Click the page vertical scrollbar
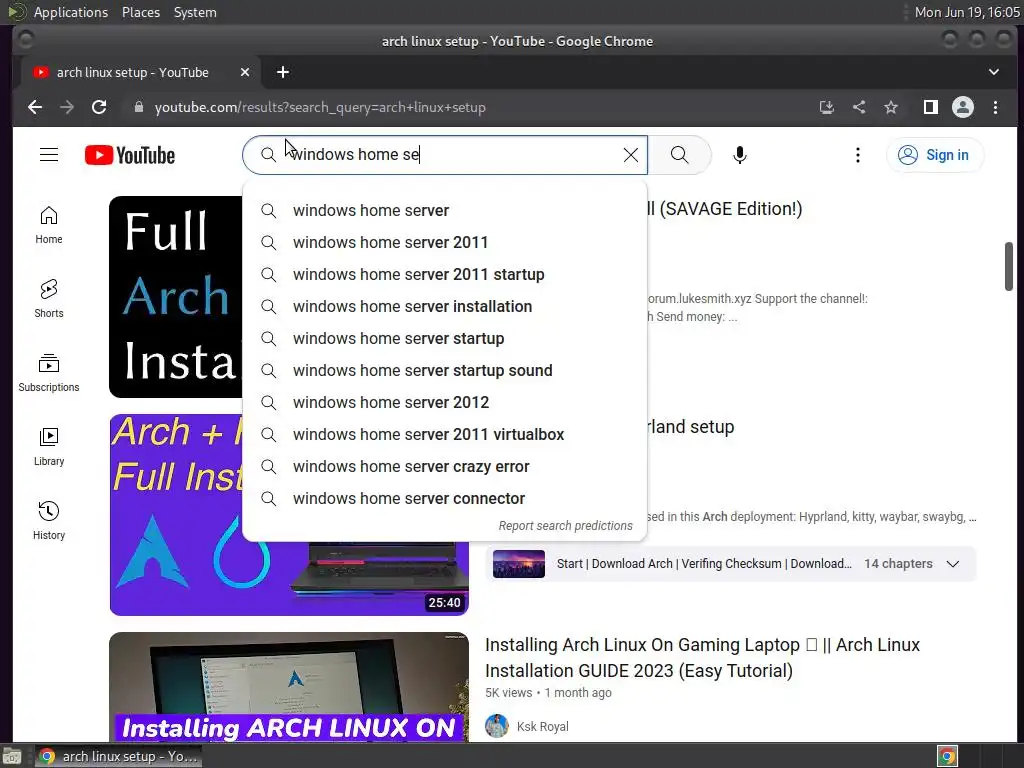The height and width of the screenshot is (768, 1024). (x=1009, y=266)
